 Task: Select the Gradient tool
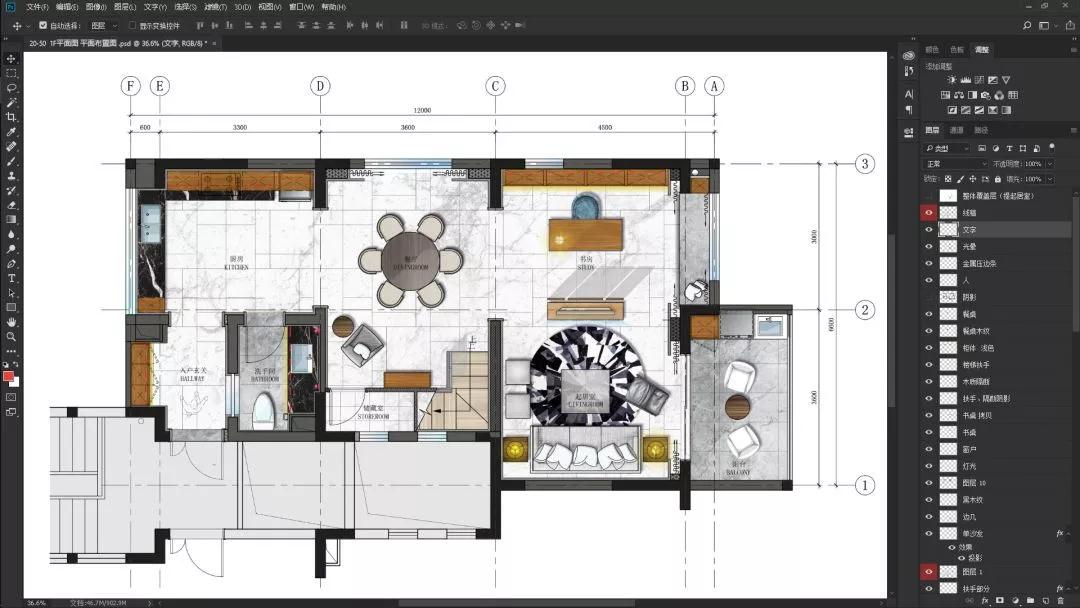click(11, 220)
